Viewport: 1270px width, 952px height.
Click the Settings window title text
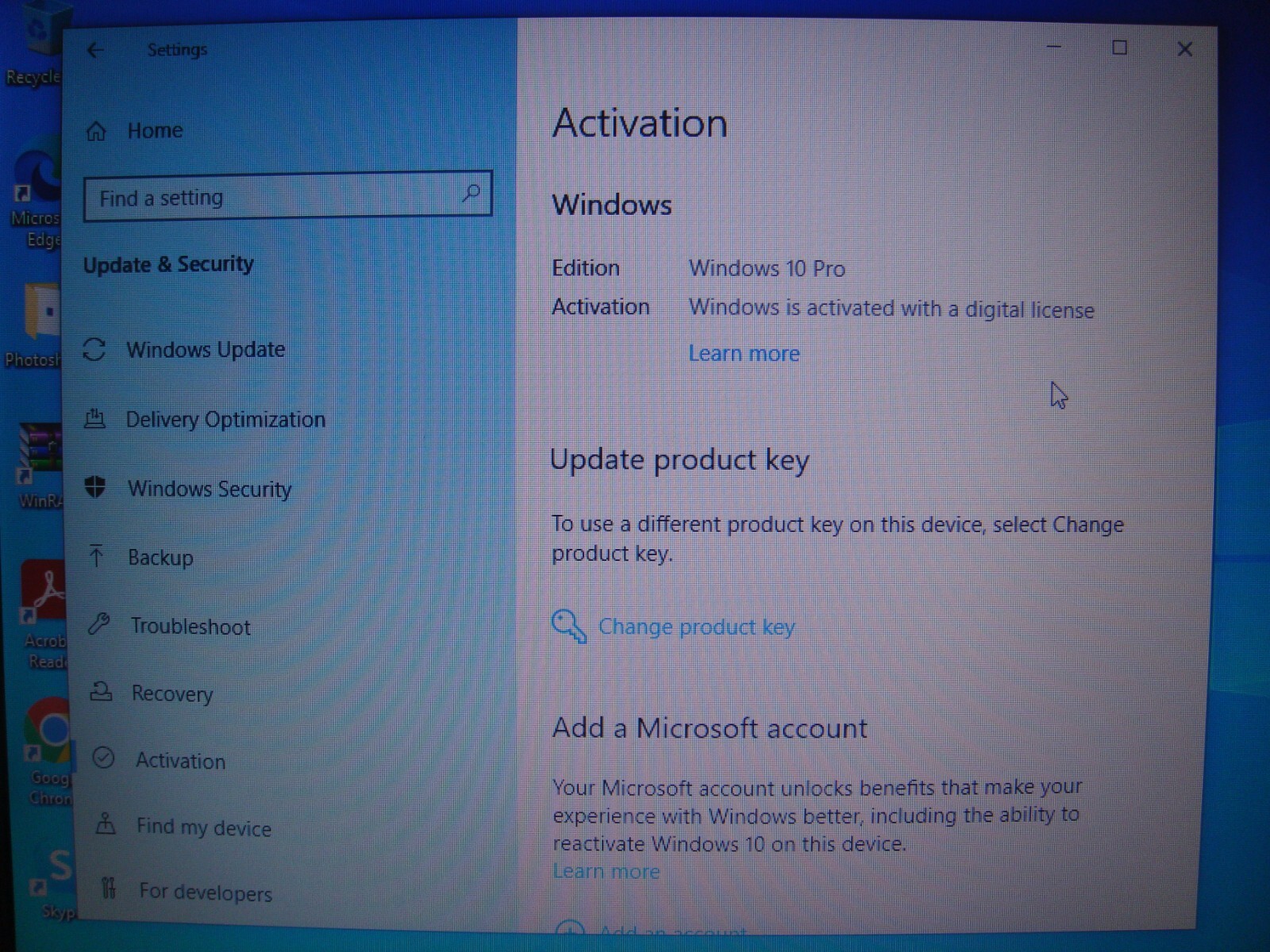pos(177,49)
